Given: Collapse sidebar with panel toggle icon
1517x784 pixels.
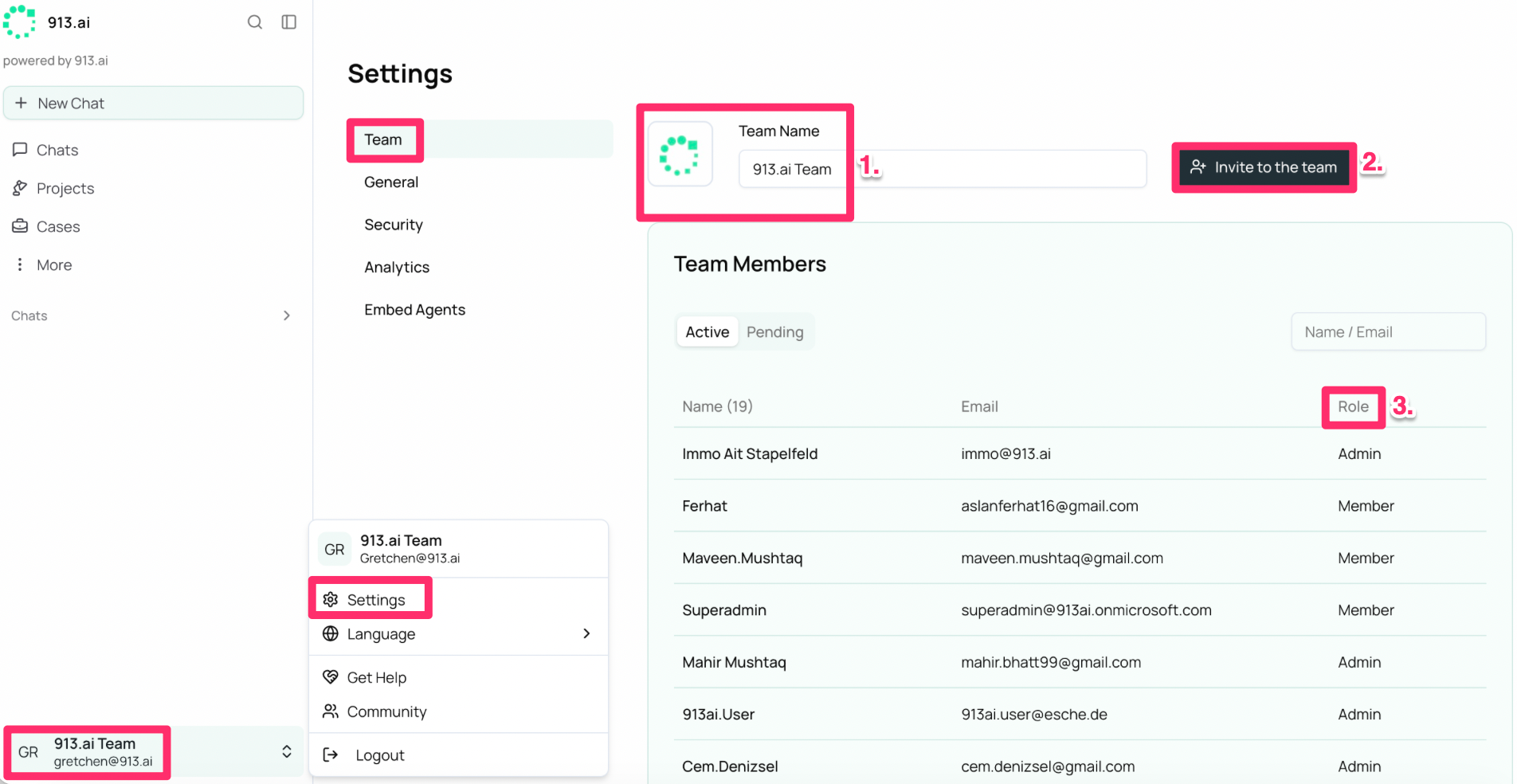Looking at the screenshot, I should tap(289, 22).
